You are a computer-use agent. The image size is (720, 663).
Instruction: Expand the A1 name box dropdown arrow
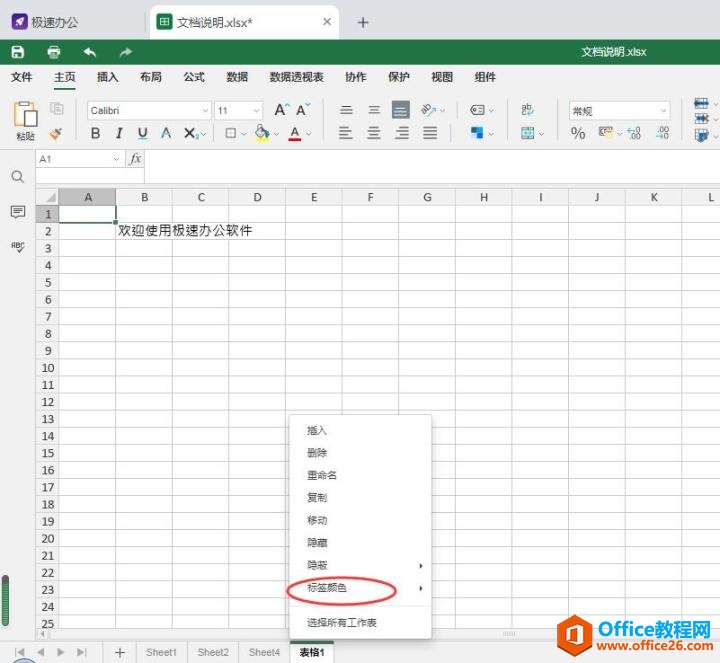pyautogui.click(x=116, y=159)
